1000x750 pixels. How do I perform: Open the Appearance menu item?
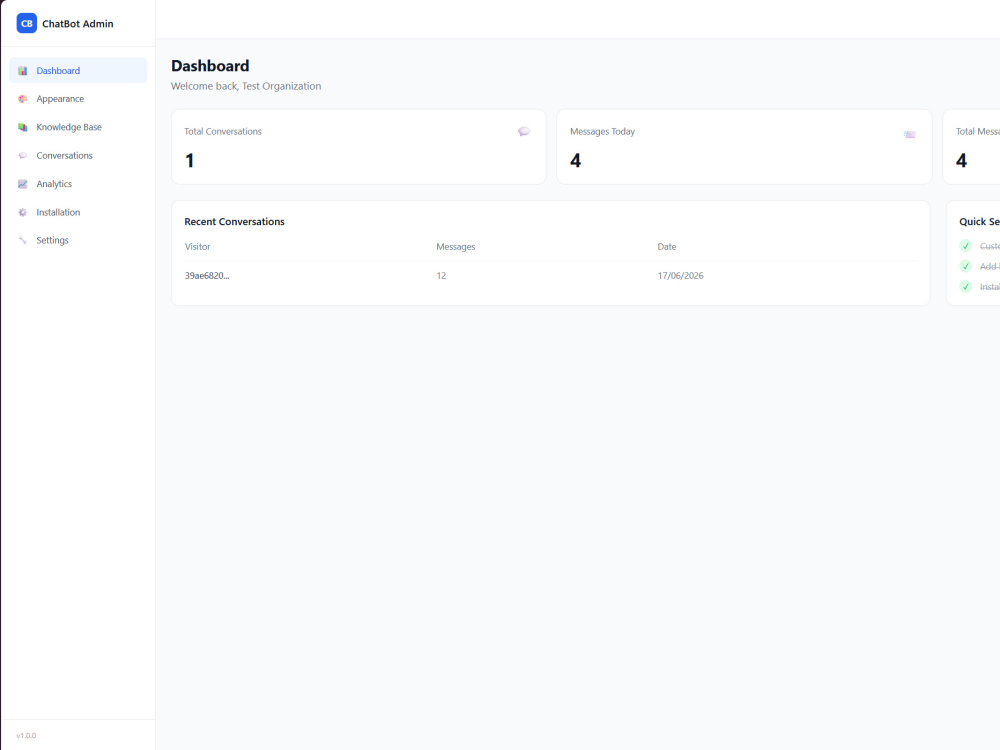[78, 99]
